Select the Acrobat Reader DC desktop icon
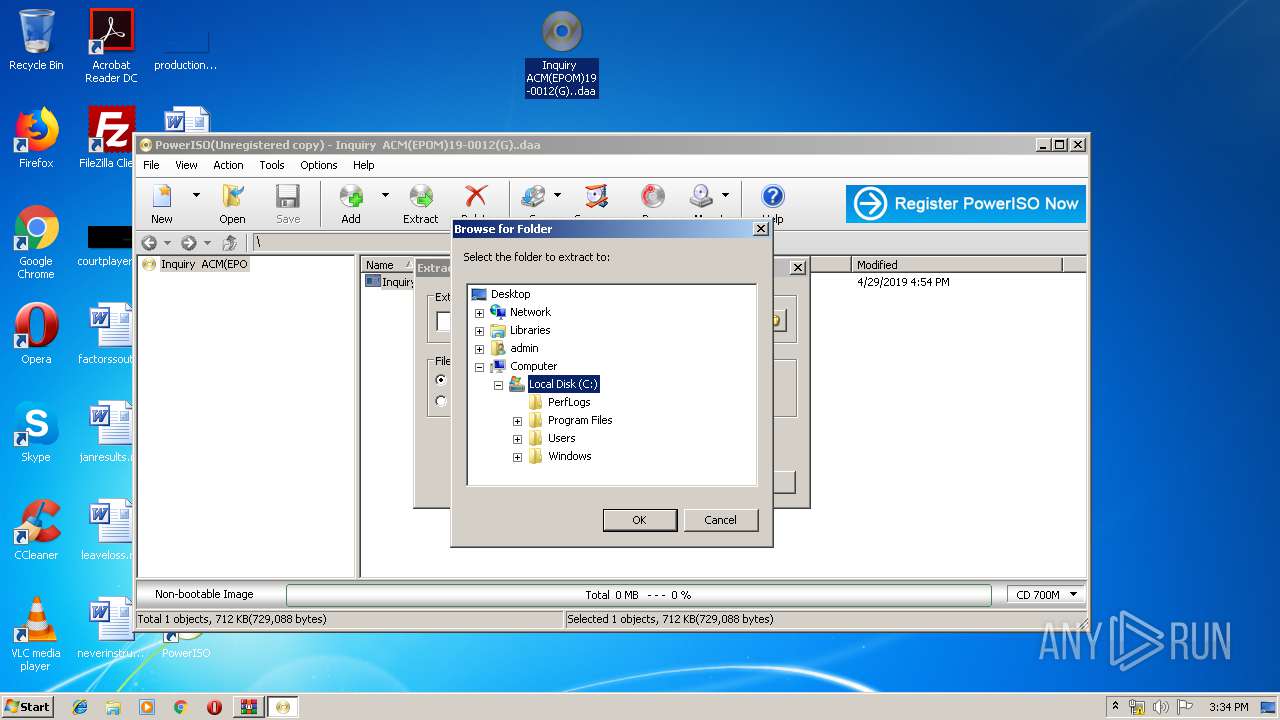The image size is (1280, 720). 111,46
